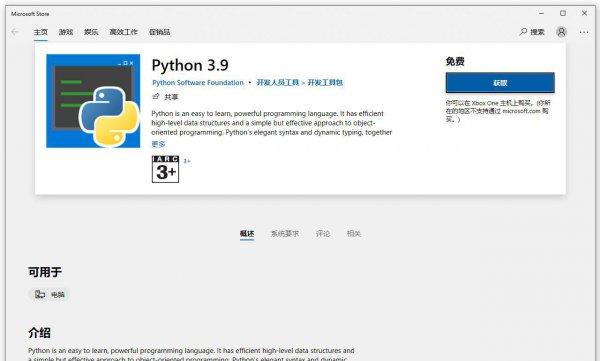
Task: Go back with the back arrow
Action: [15, 32]
